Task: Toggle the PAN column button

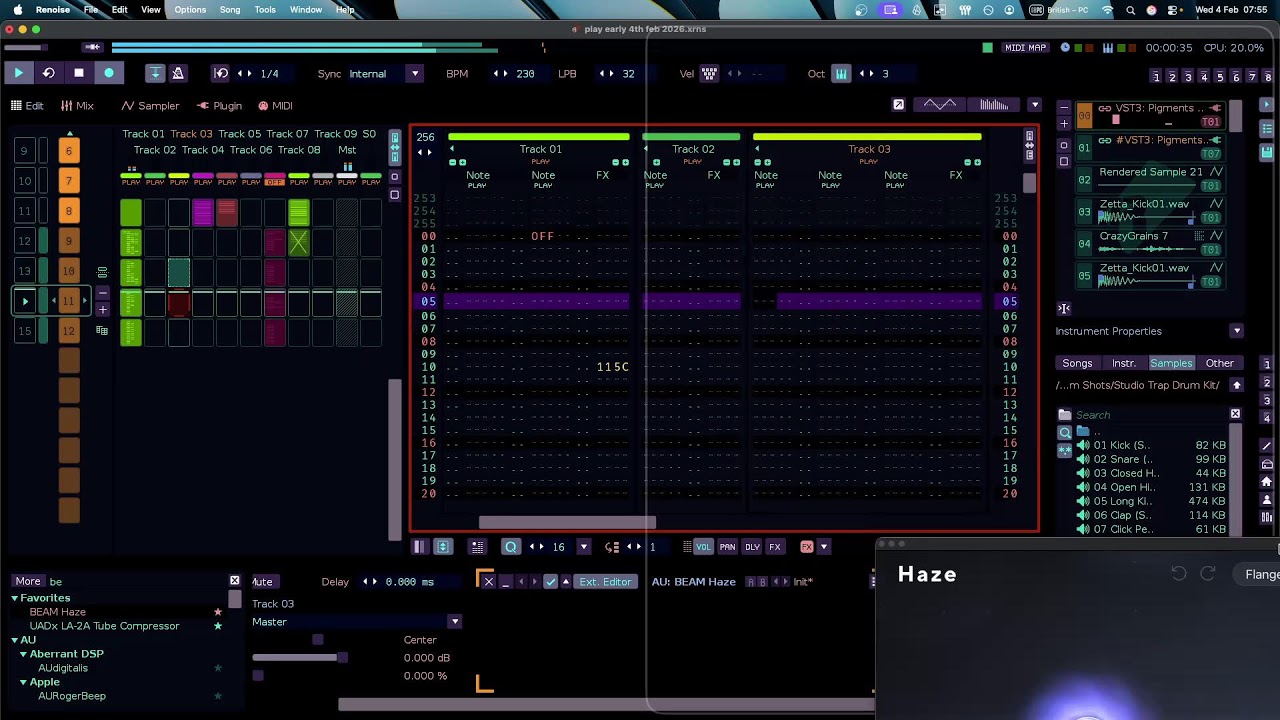Action: pyautogui.click(x=727, y=547)
